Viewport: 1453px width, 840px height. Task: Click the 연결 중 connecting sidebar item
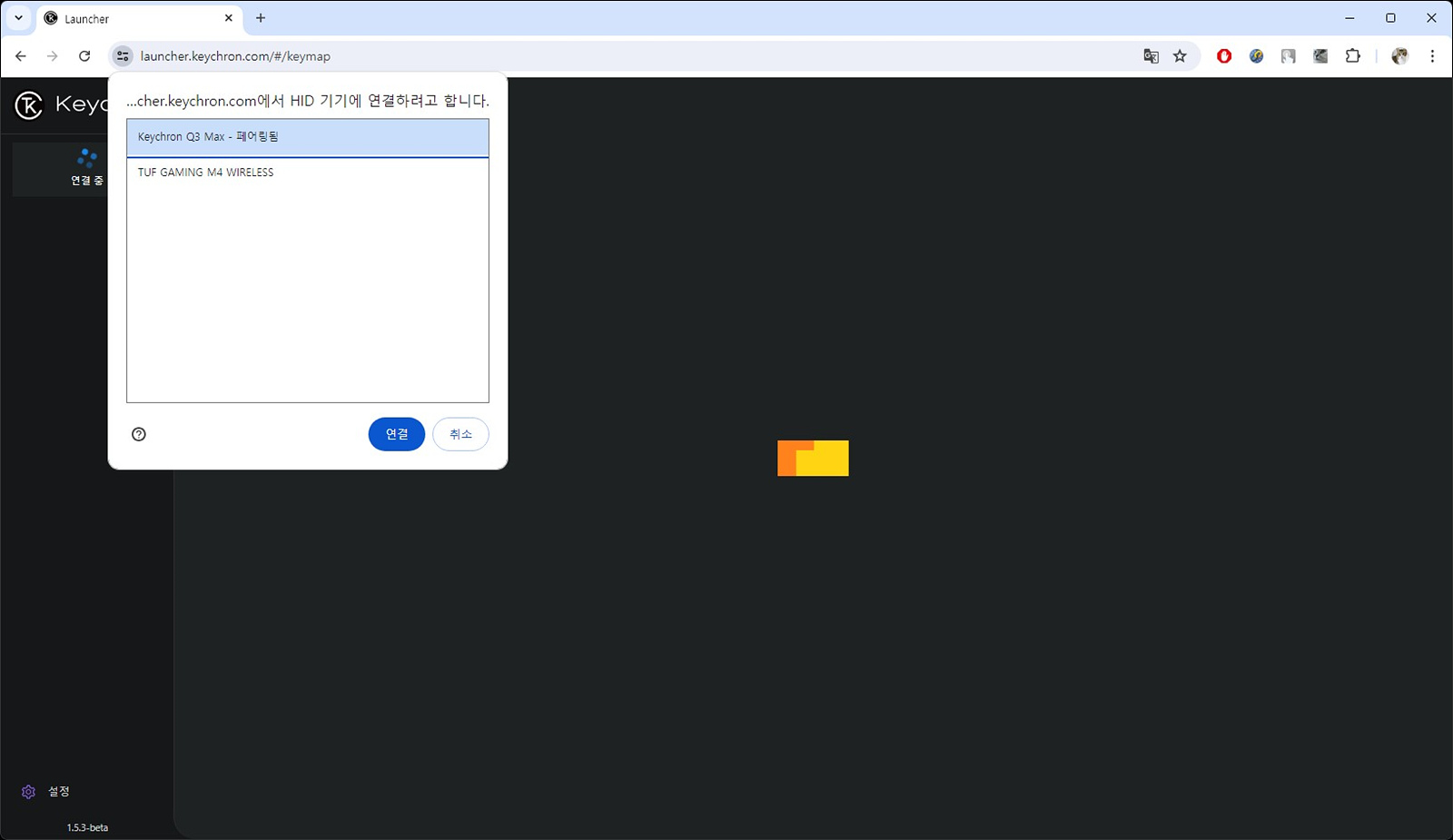click(60, 169)
